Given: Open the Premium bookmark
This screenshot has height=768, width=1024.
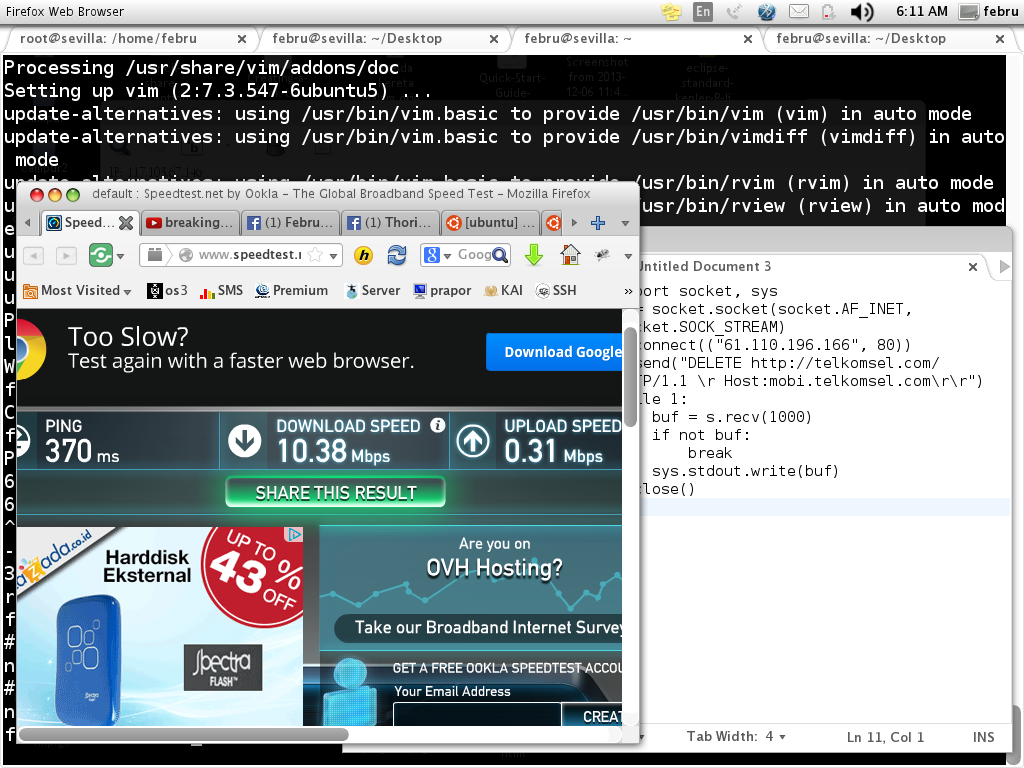Looking at the screenshot, I should click(x=291, y=291).
